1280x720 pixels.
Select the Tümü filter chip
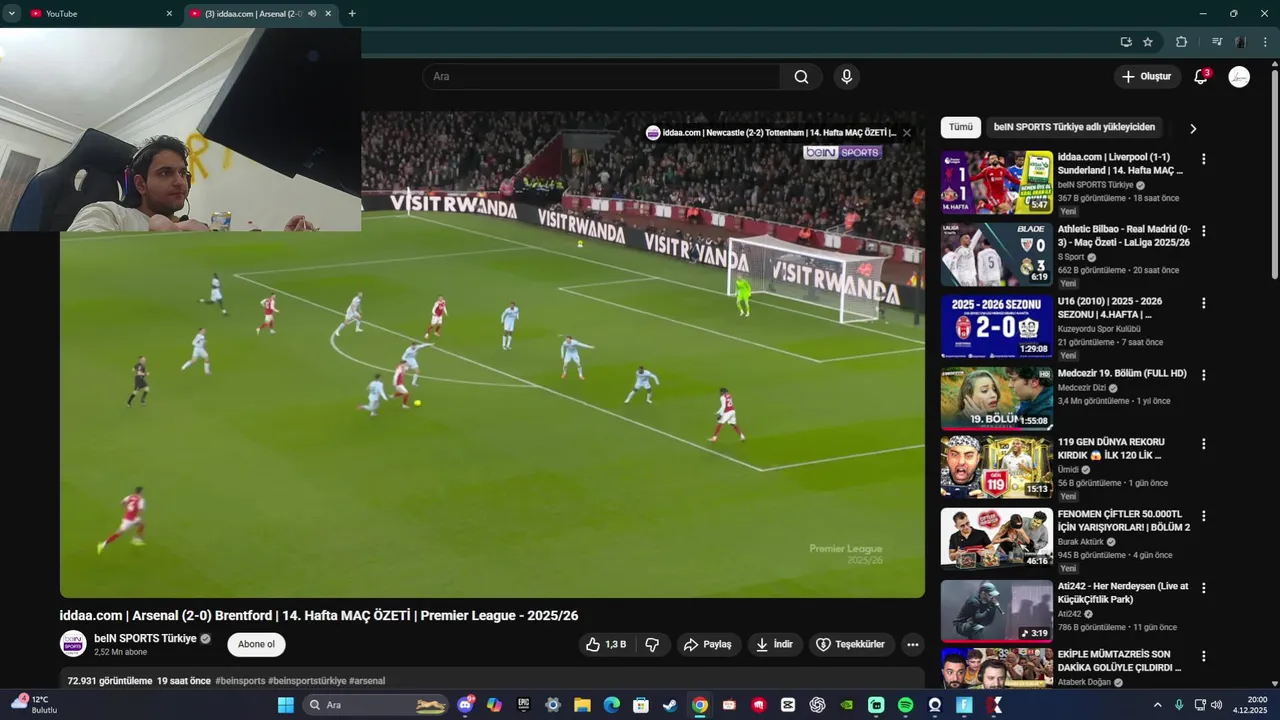coord(961,127)
